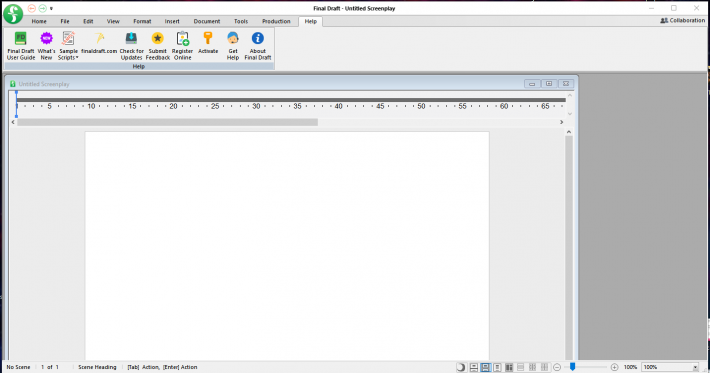Click the split-panel icon right of the page-view icons in the status bar
Screen dimensions: 710x373
(x=509, y=367)
